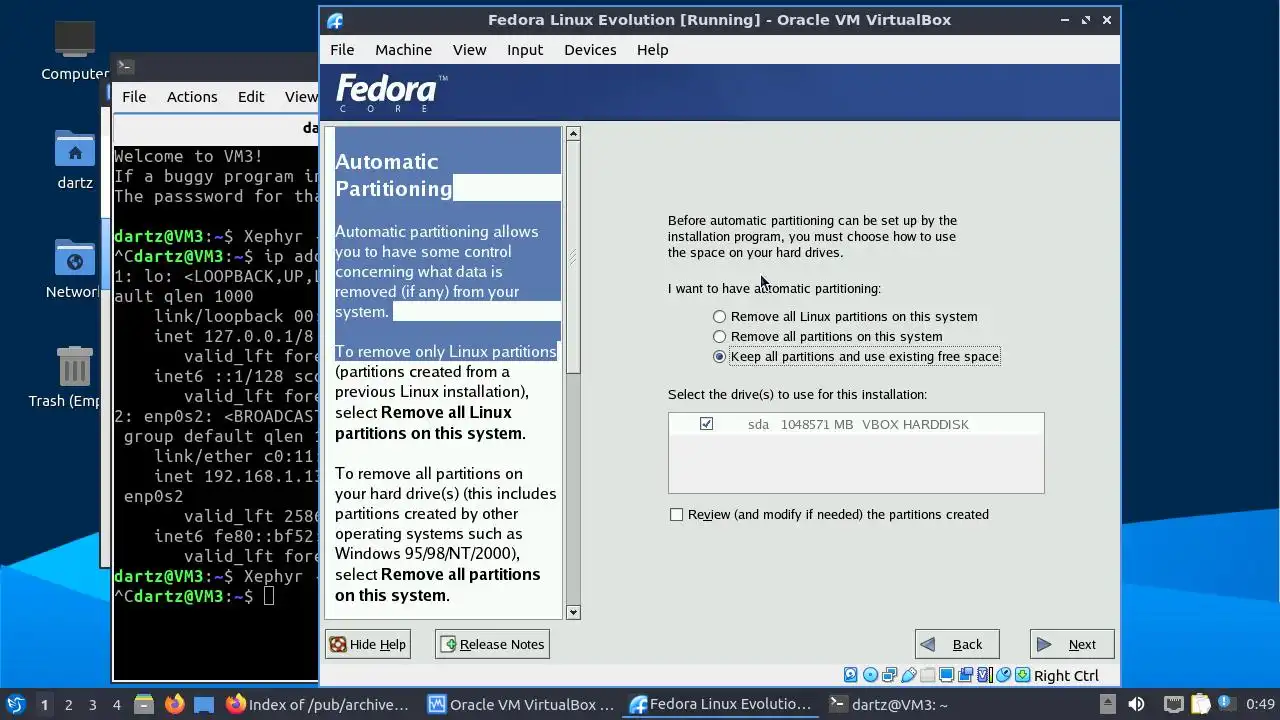Click the removable media eject tray icon
Viewport: 1280px width, 720px height.
1108,704
